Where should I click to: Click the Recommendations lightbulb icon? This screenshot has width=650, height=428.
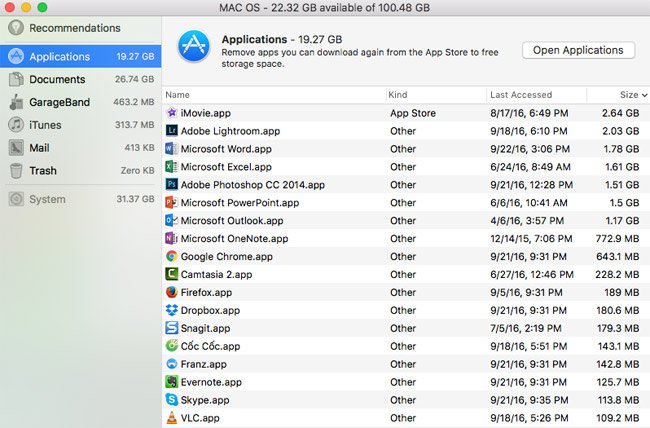[16, 28]
